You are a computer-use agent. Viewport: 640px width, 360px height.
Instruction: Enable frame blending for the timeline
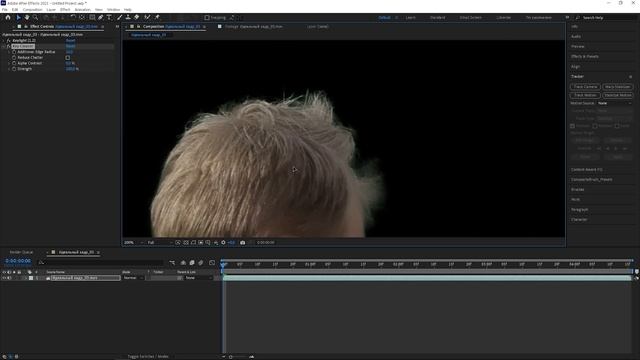(x=192, y=263)
